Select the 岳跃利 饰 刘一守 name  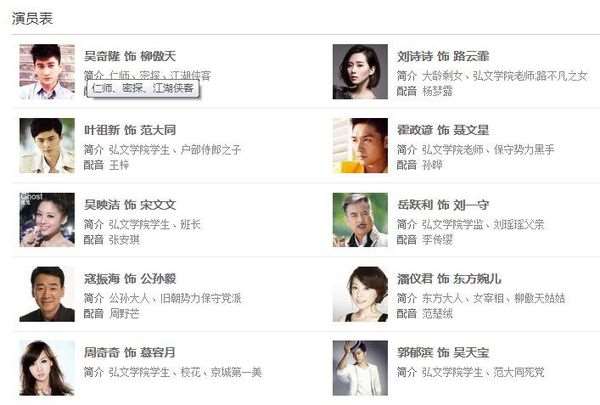click(443, 205)
